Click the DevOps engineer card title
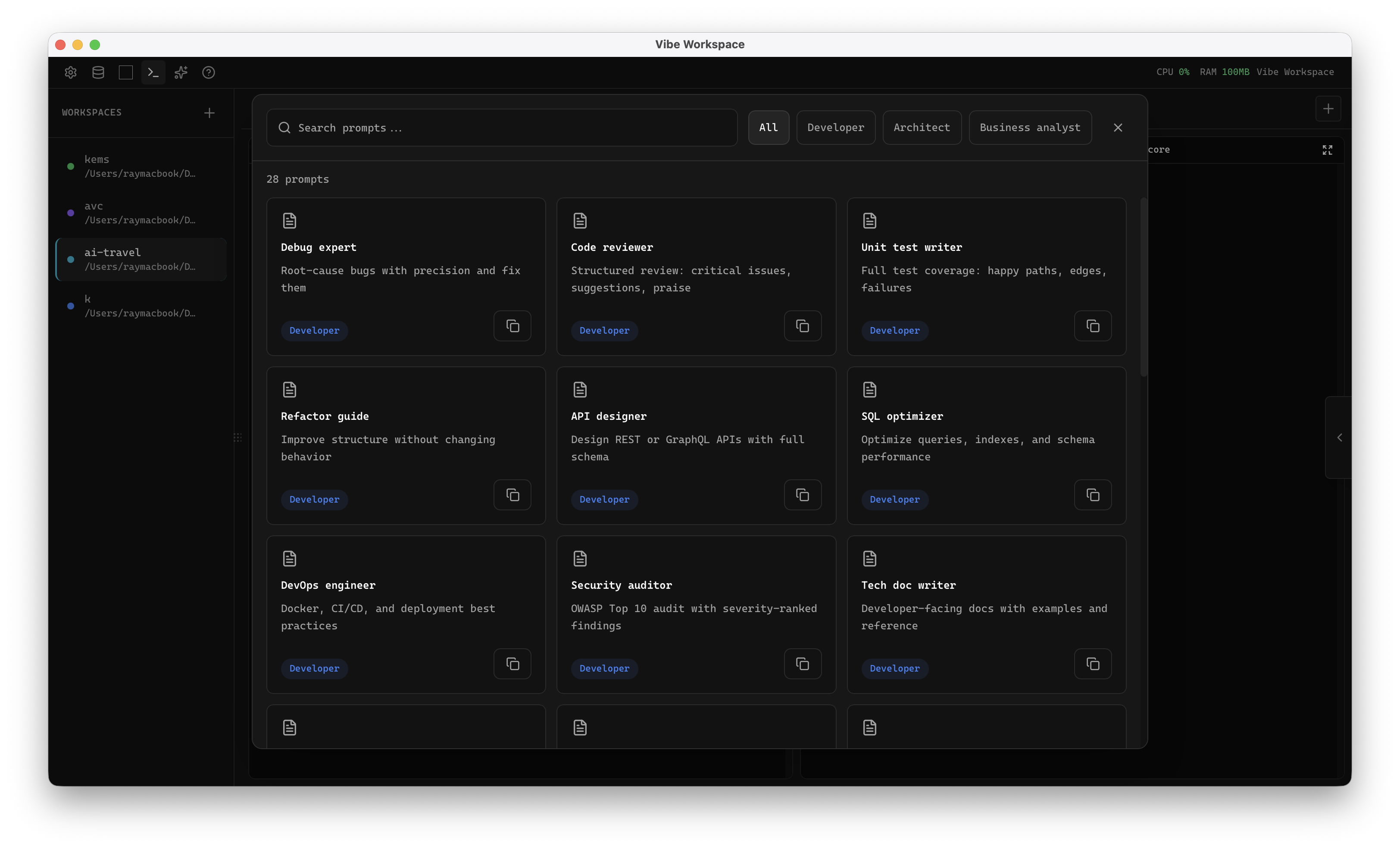Image resolution: width=1400 pixels, height=850 pixels. click(x=328, y=585)
